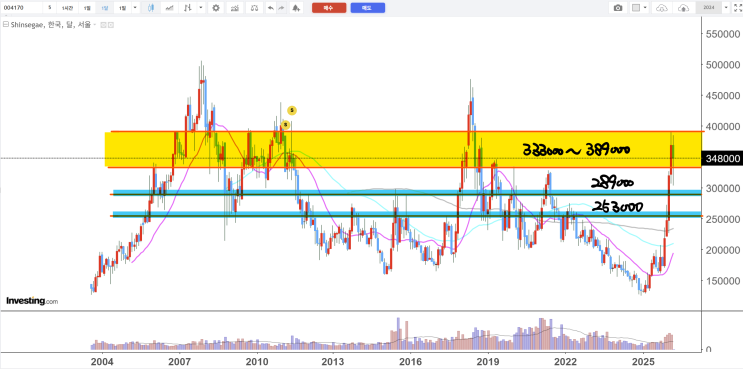Toggle fullscreen mode for the chart
The height and width of the screenshot is (369, 743).
point(737,8)
